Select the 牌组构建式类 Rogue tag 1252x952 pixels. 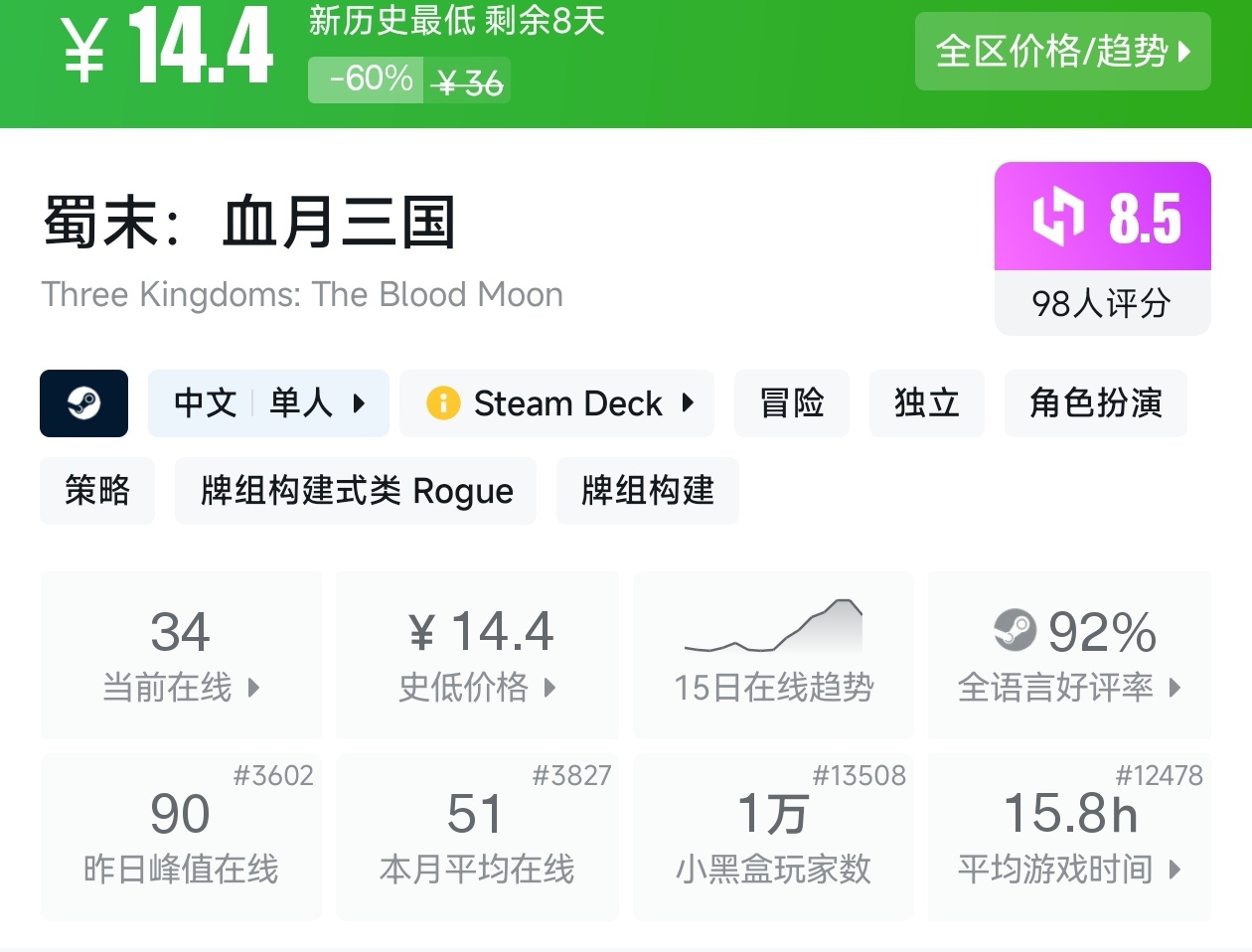click(356, 491)
